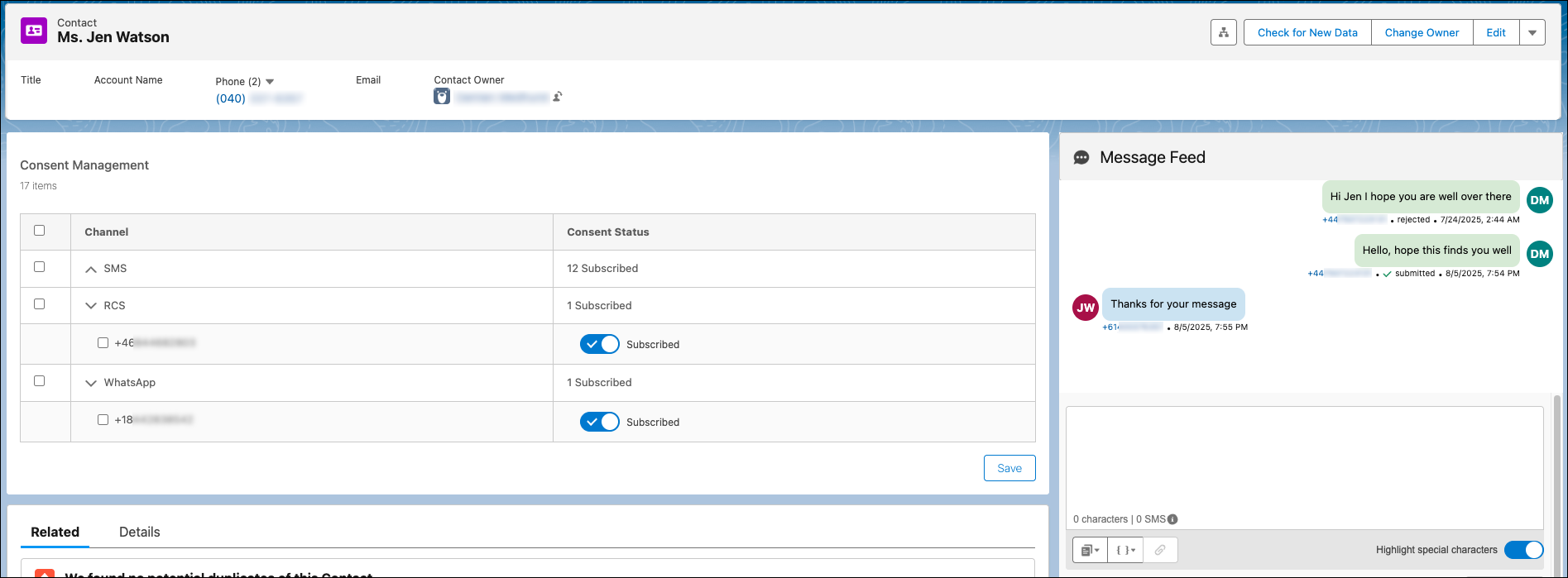This screenshot has height=578, width=1568.
Task: Toggle the select-all checkbox in Channel header
Action: (39, 231)
